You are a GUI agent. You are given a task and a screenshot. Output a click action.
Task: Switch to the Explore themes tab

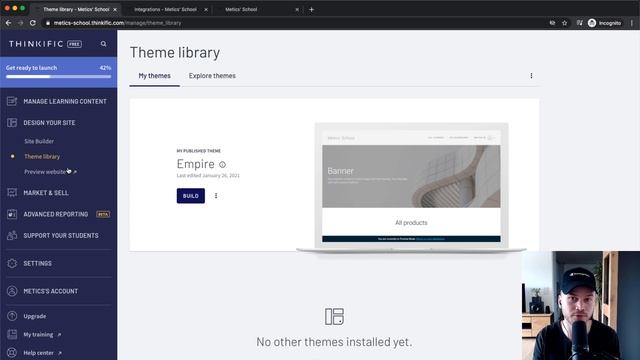click(x=212, y=76)
